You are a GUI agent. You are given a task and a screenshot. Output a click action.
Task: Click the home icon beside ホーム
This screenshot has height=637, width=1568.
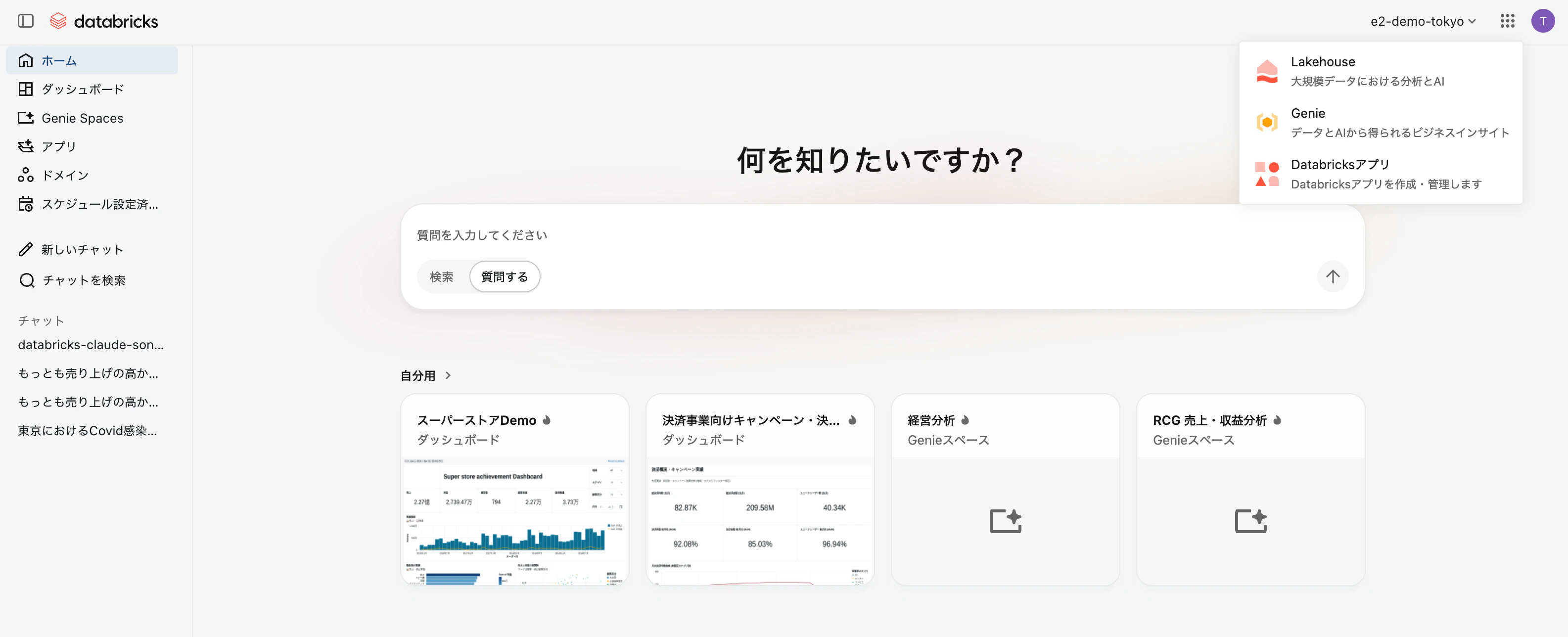26,60
